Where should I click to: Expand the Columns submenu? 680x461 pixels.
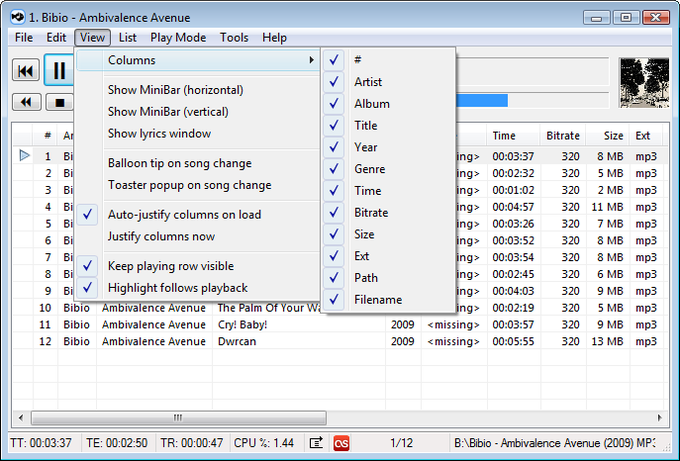tap(198, 60)
